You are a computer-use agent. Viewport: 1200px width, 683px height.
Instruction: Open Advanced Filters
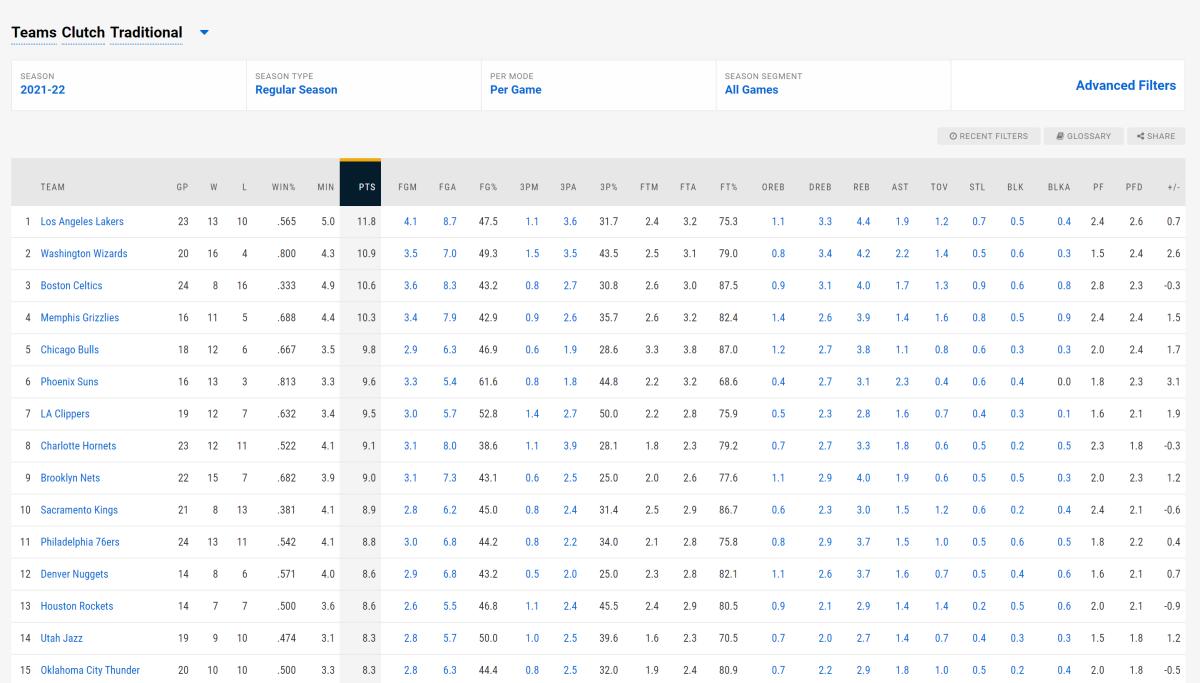1126,86
